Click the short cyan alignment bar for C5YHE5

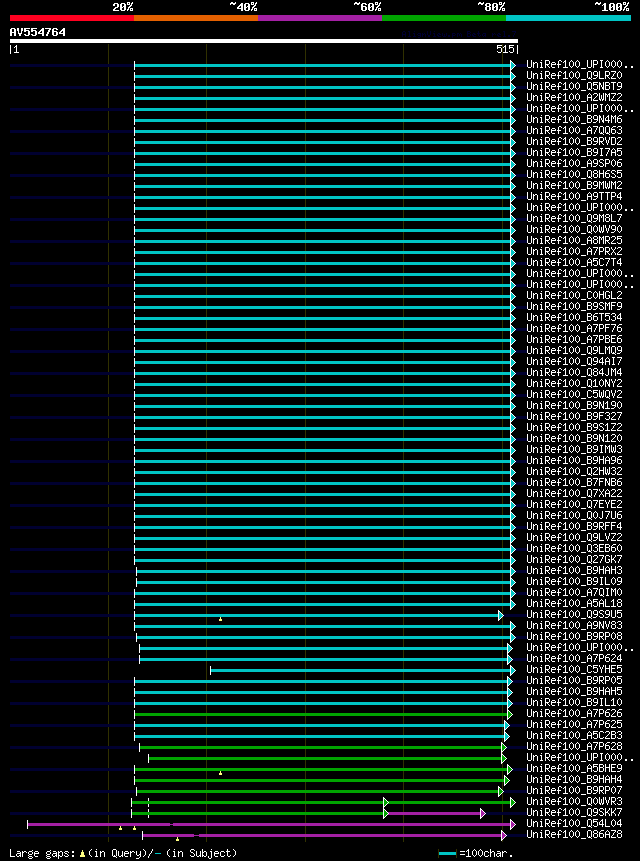pyautogui.click(x=361, y=670)
